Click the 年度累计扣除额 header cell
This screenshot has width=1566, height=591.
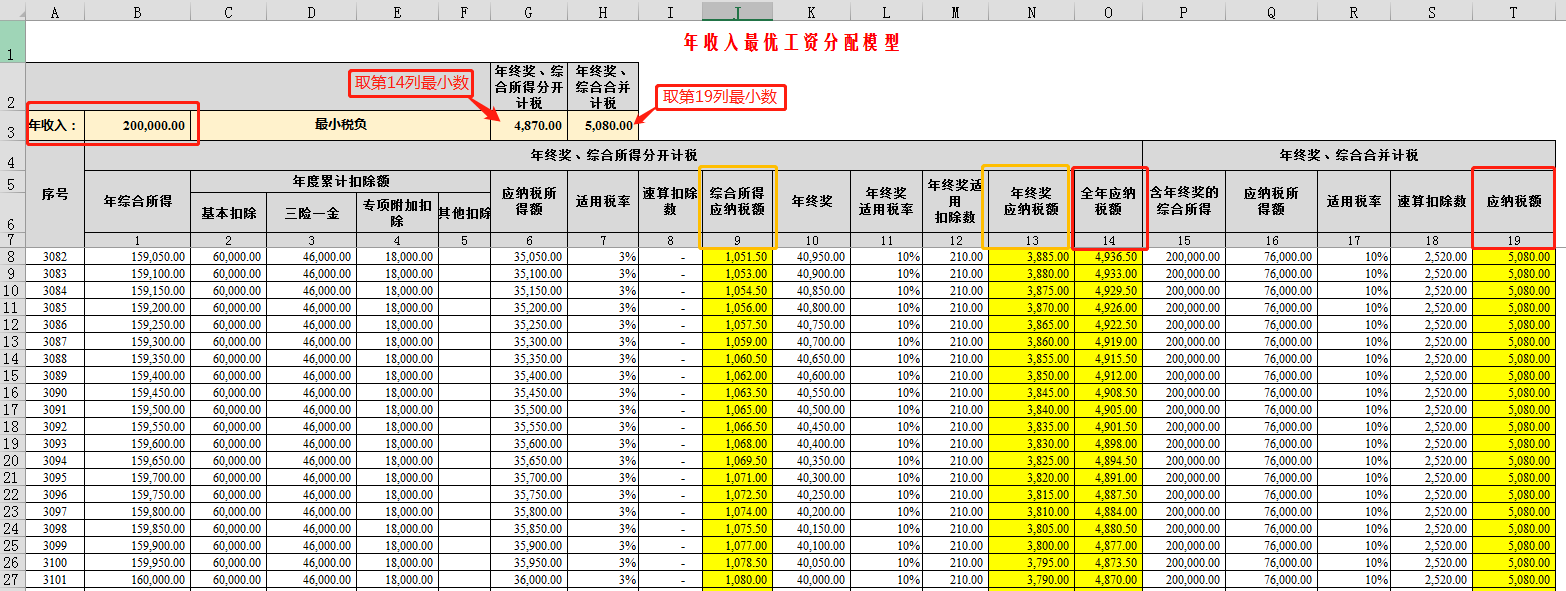tap(340, 181)
